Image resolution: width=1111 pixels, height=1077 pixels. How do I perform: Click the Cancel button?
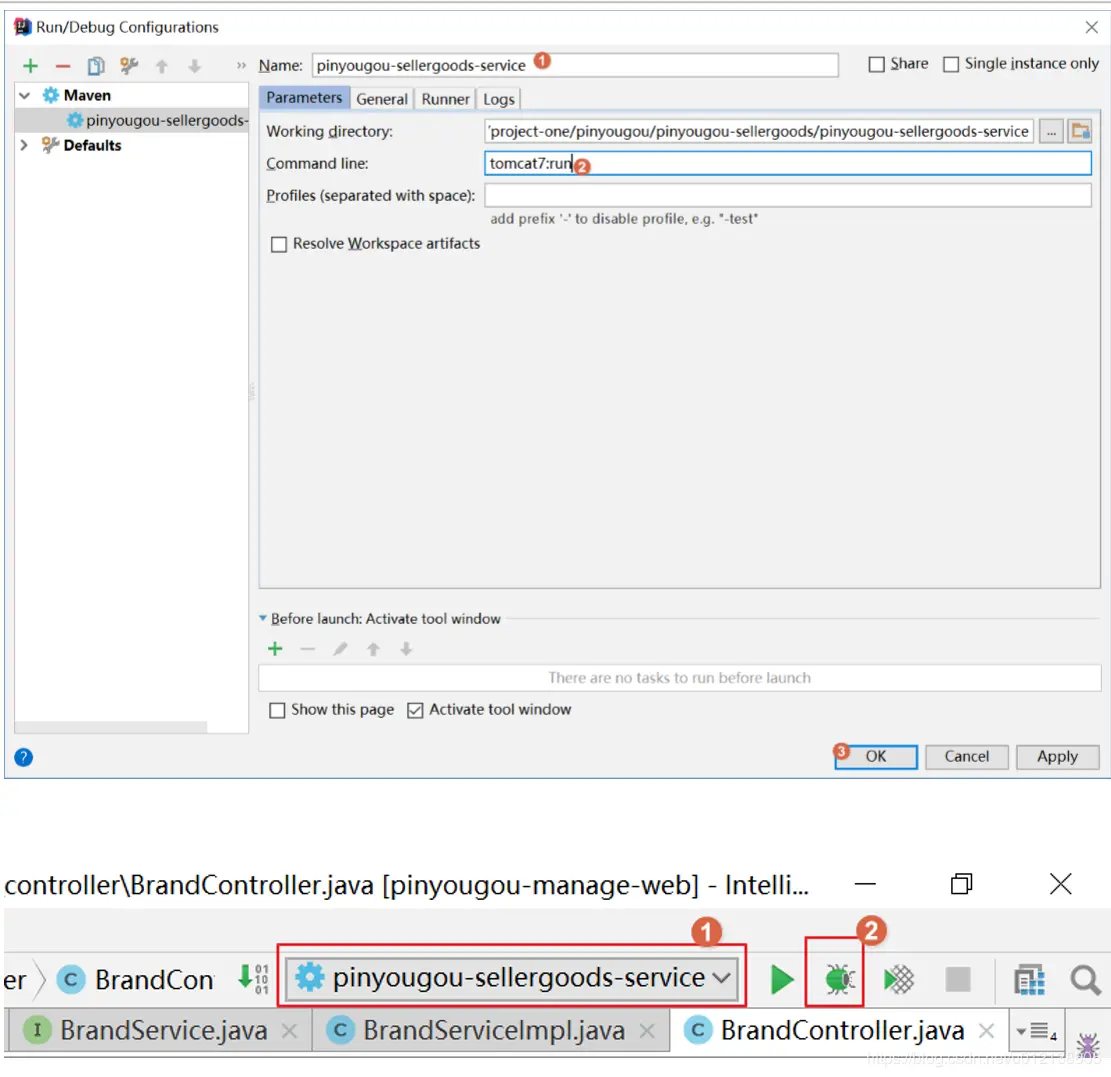tap(966, 756)
